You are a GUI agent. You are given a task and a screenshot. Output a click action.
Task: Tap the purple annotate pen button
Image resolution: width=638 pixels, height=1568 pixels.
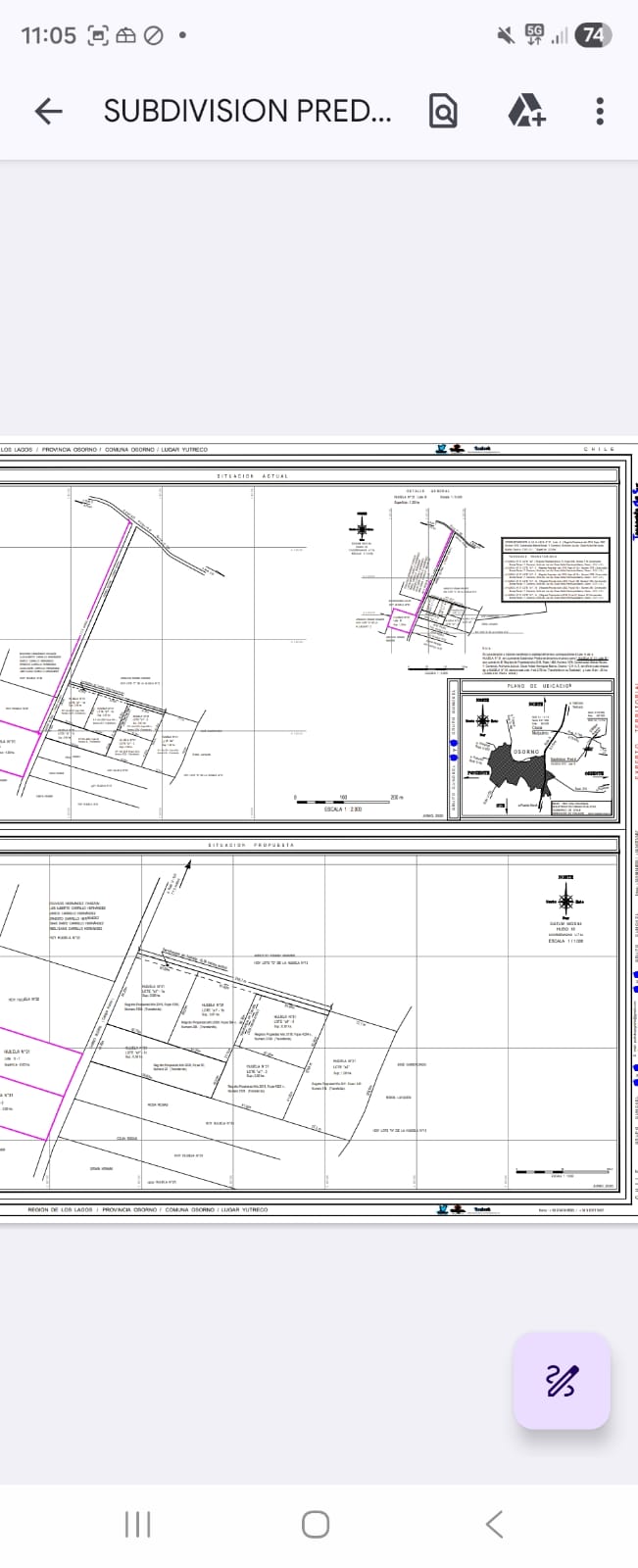pyautogui.click(x=561, y=1380)
